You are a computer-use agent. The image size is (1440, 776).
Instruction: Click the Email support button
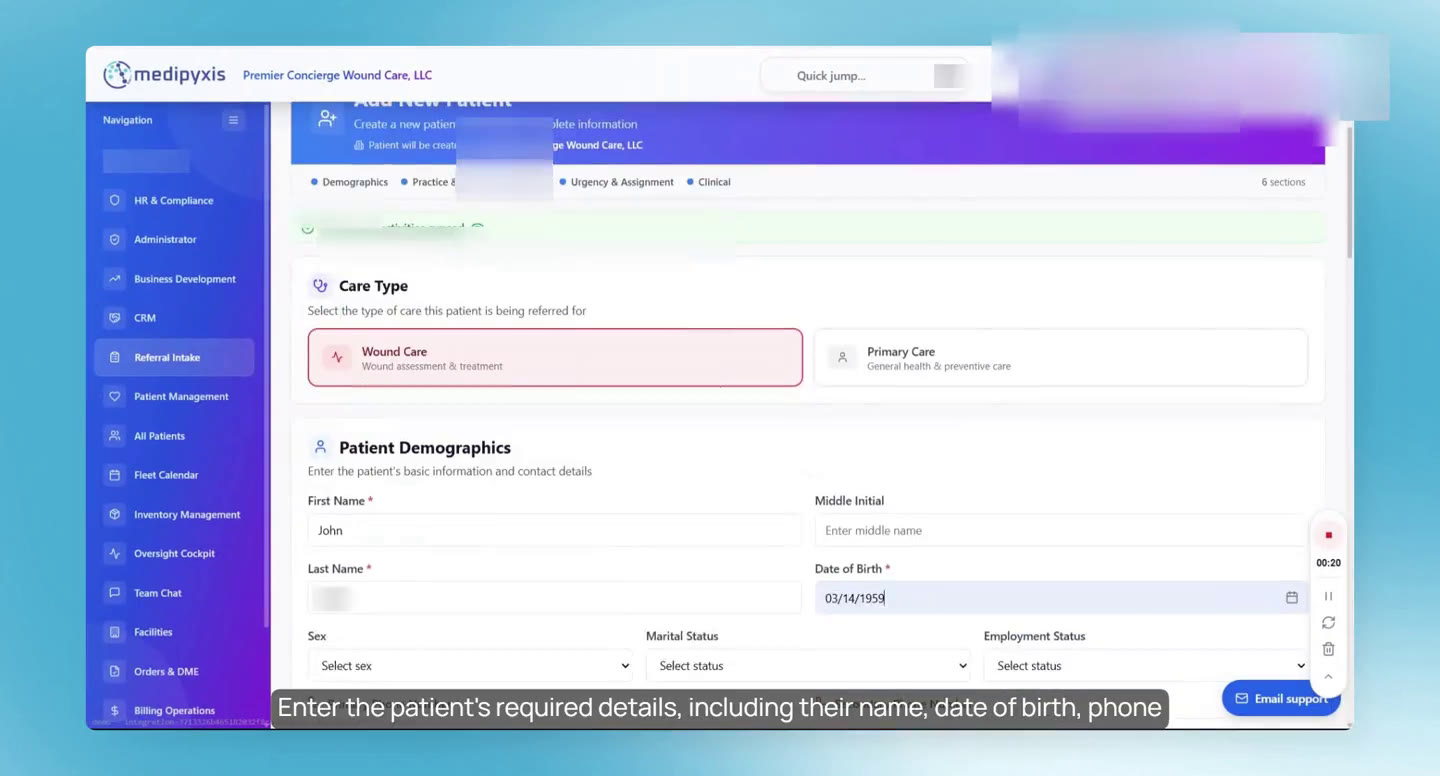tap(1281, 699)
